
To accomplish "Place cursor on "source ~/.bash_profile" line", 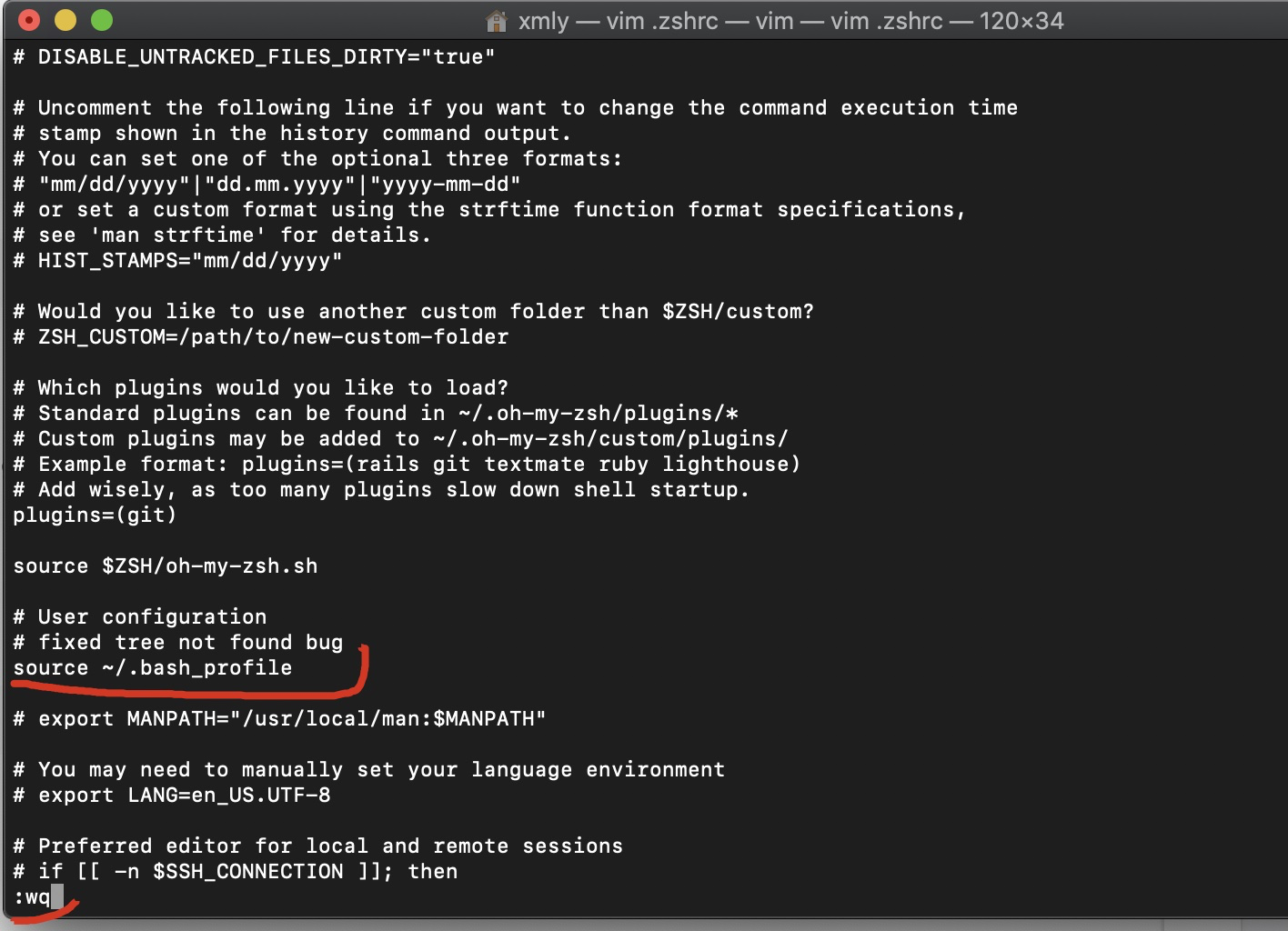I will [153, 668].
